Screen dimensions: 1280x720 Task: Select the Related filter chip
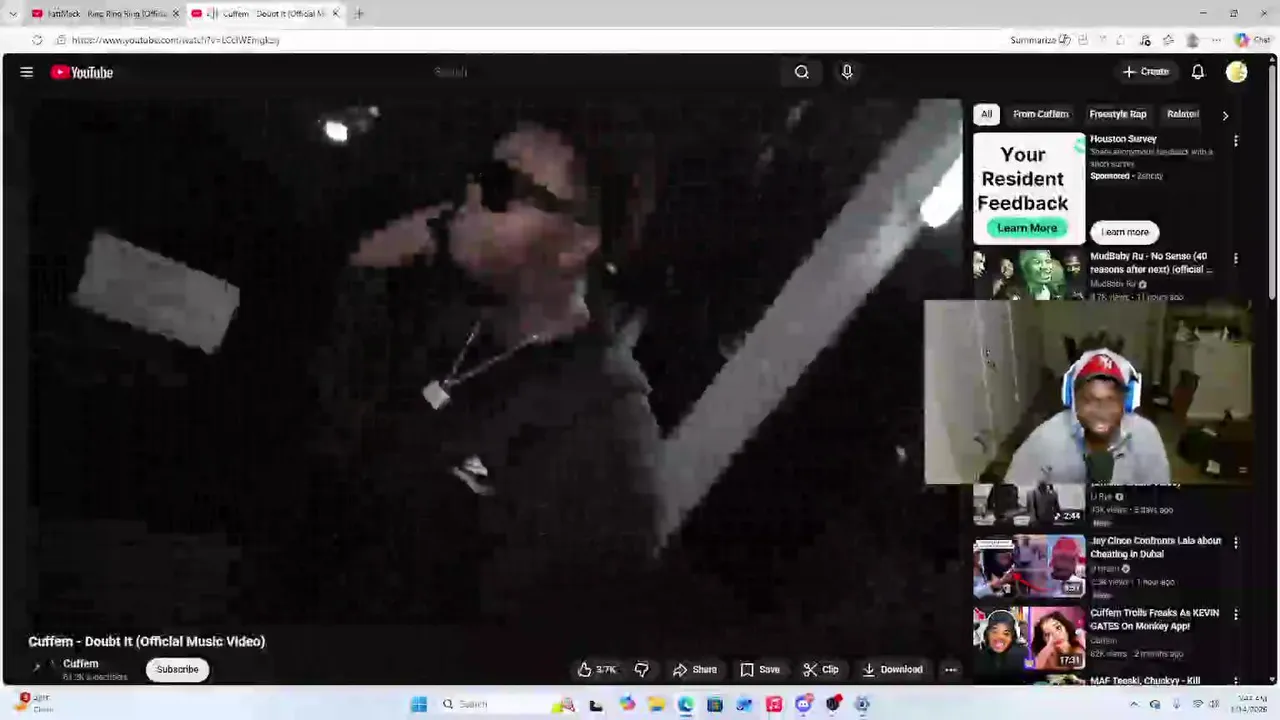tap(1182, 114)
